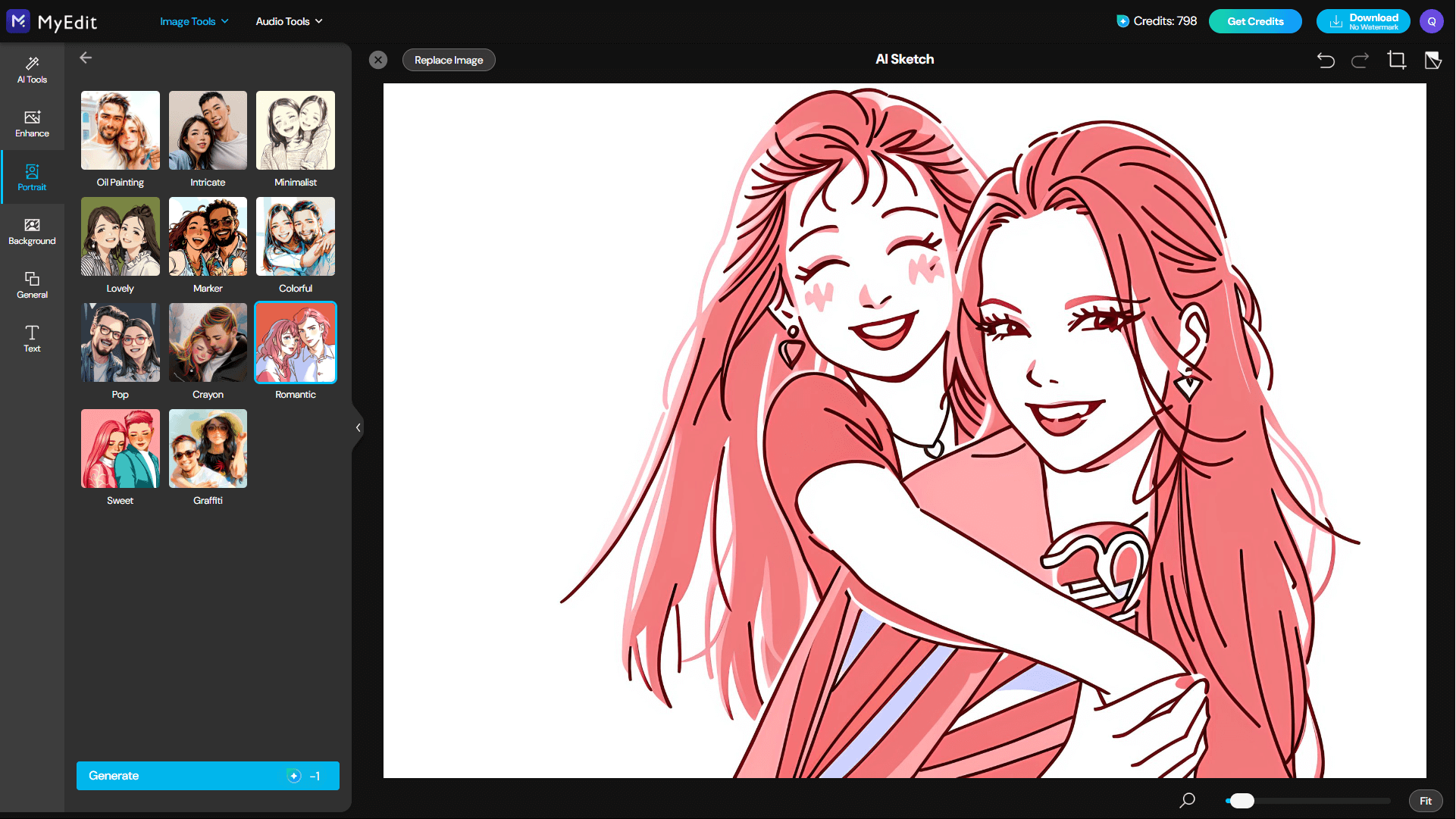Click the Replace Image button
The image size is (1456, 819).
pos(448,59)
